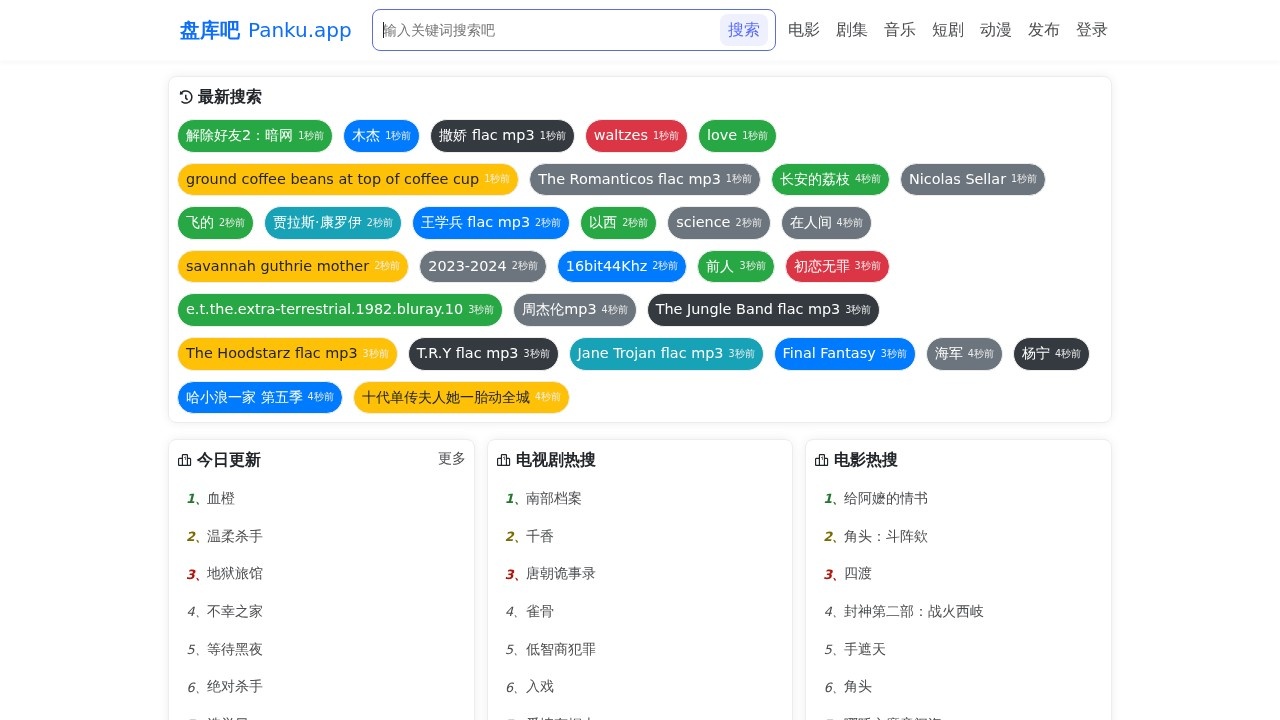Viewport: 1280px width, 720px height.
Task: Focus the keyword search input box
Action: coord(548,30)
